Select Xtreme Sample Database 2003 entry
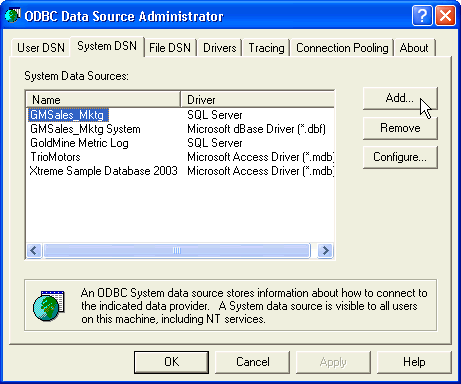Viewport: 461px width, 384px height. (103, 171)
